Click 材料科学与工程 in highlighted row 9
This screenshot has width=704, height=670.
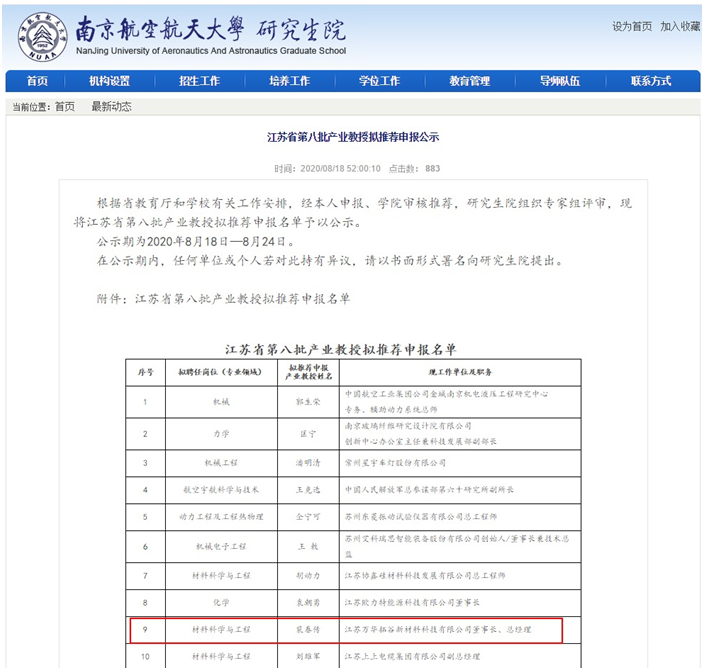pyautogui.click(x=221, y=630)
